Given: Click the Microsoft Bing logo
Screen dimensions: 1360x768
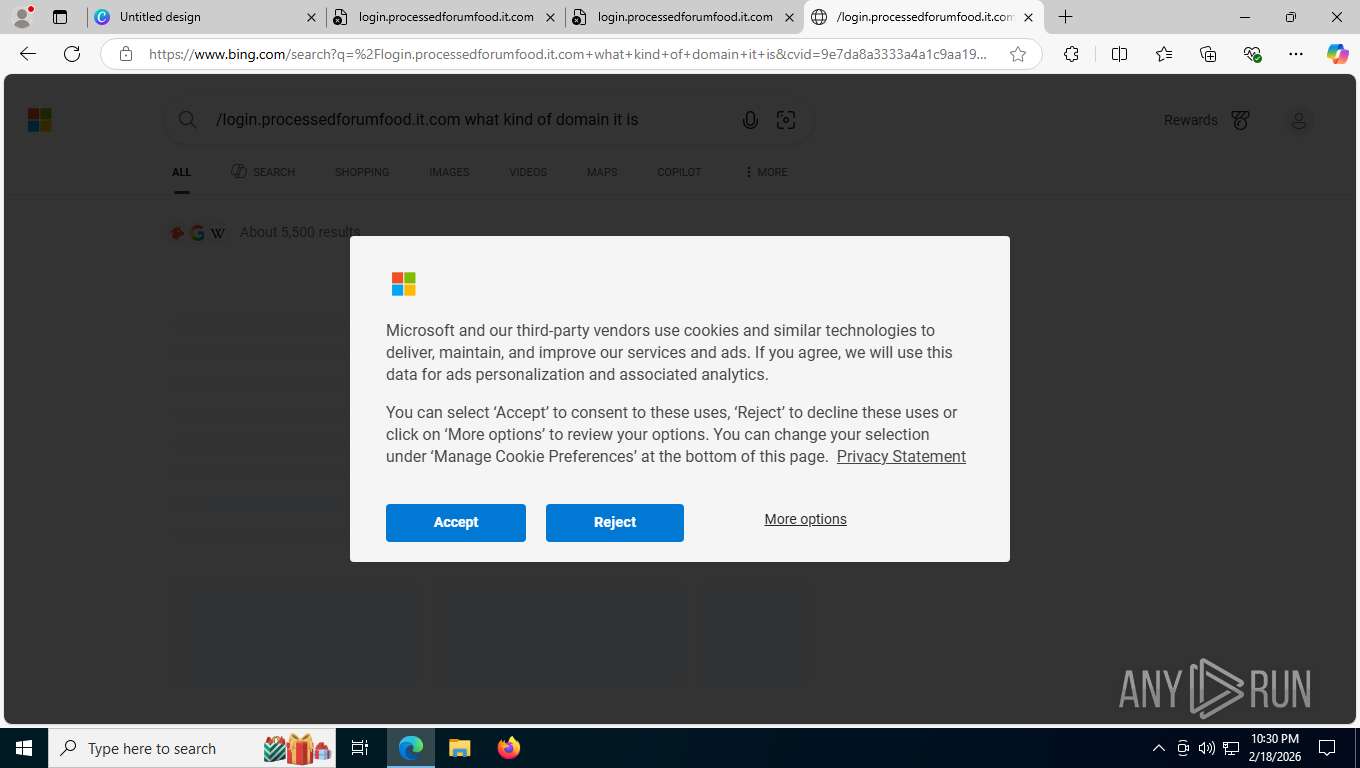Looking at the screenshot, I should tap(39, 120).
